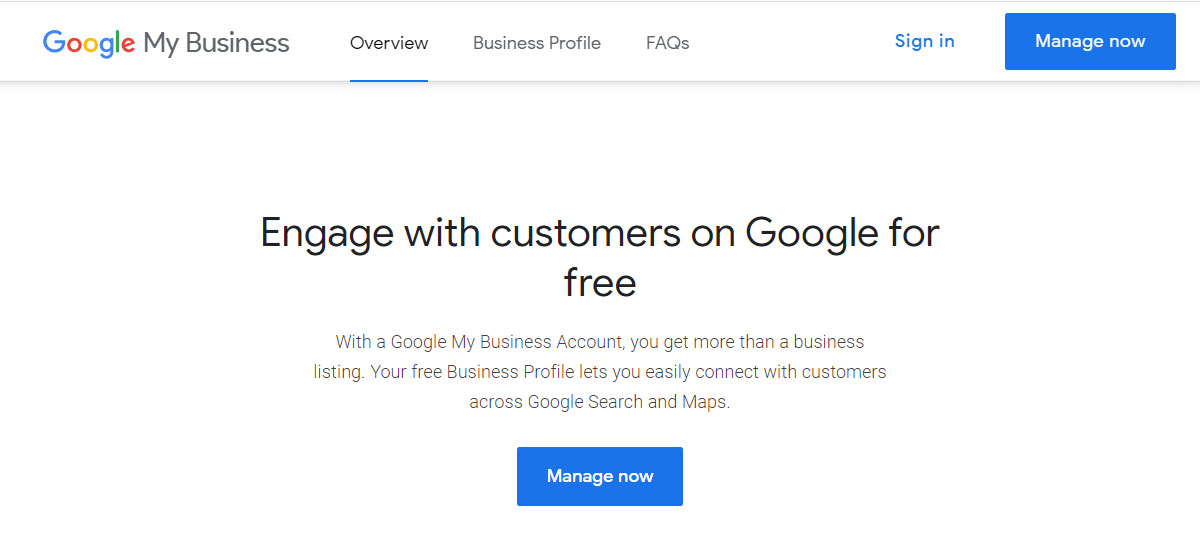Open the Overview tab

(389, 43)
